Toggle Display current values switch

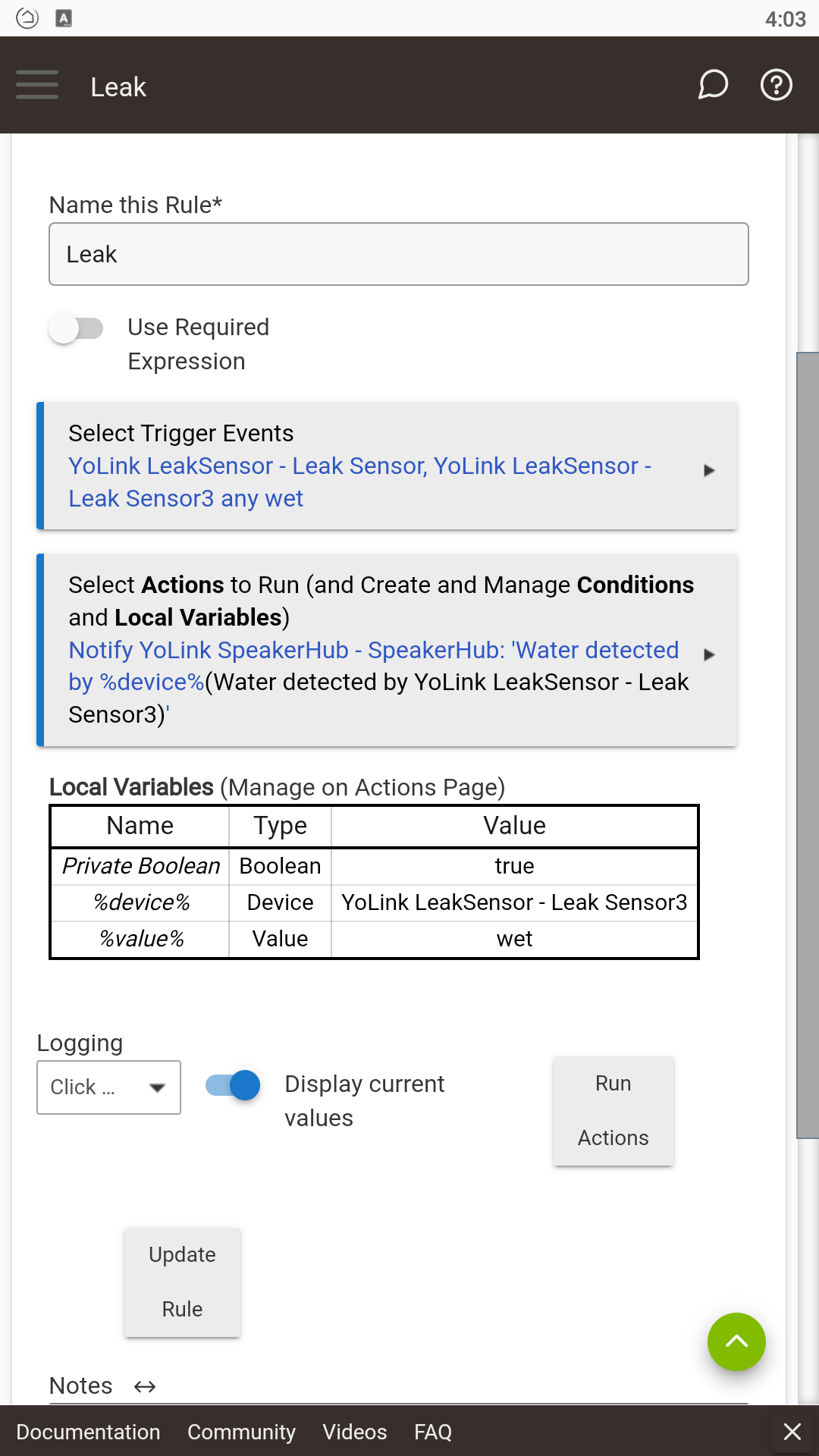233,1085
